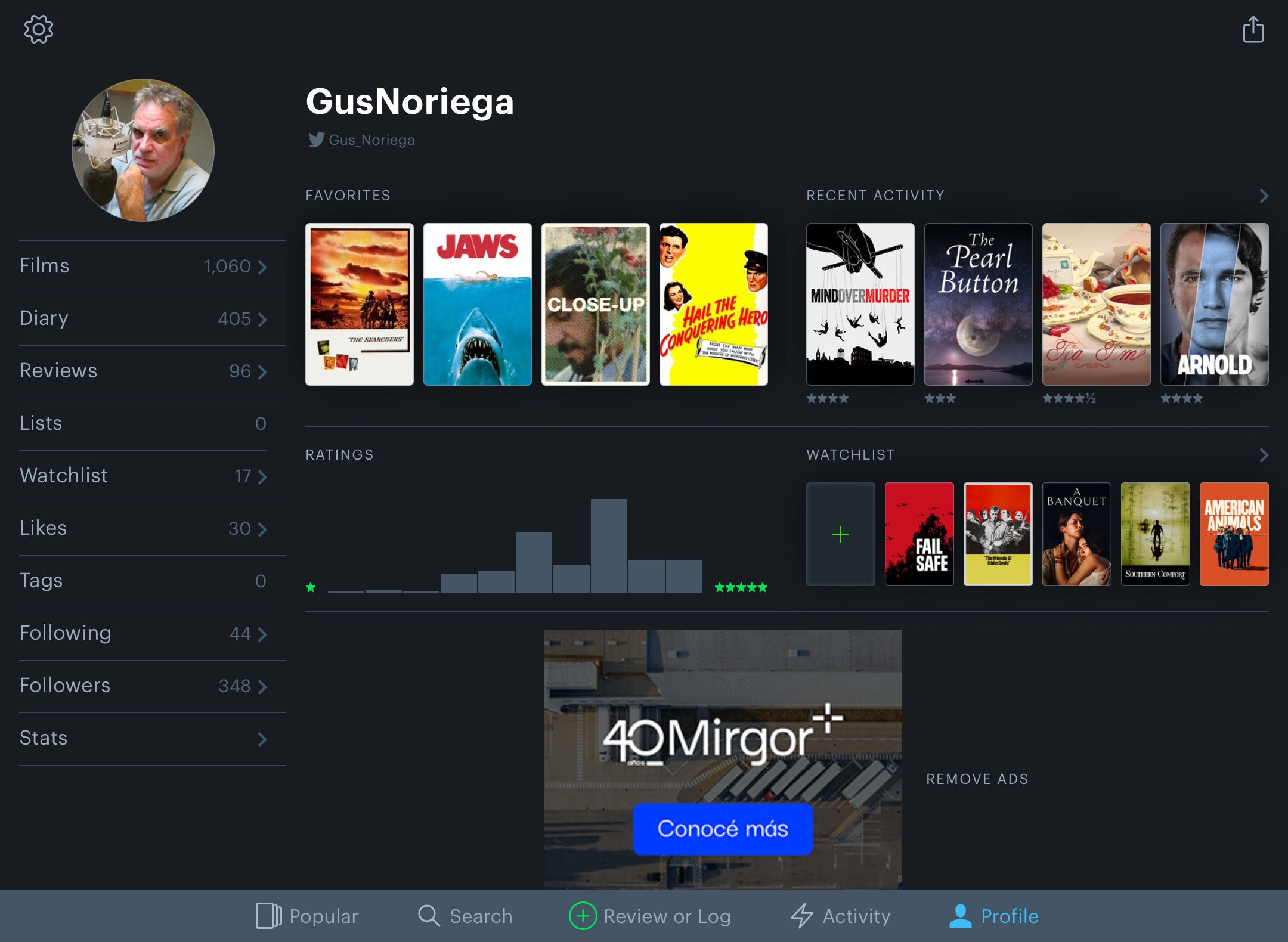This screenshot has height=942, width=1288.
Task: Open the Gus_Noriega Twitter handle link
Action: (371, 140)
